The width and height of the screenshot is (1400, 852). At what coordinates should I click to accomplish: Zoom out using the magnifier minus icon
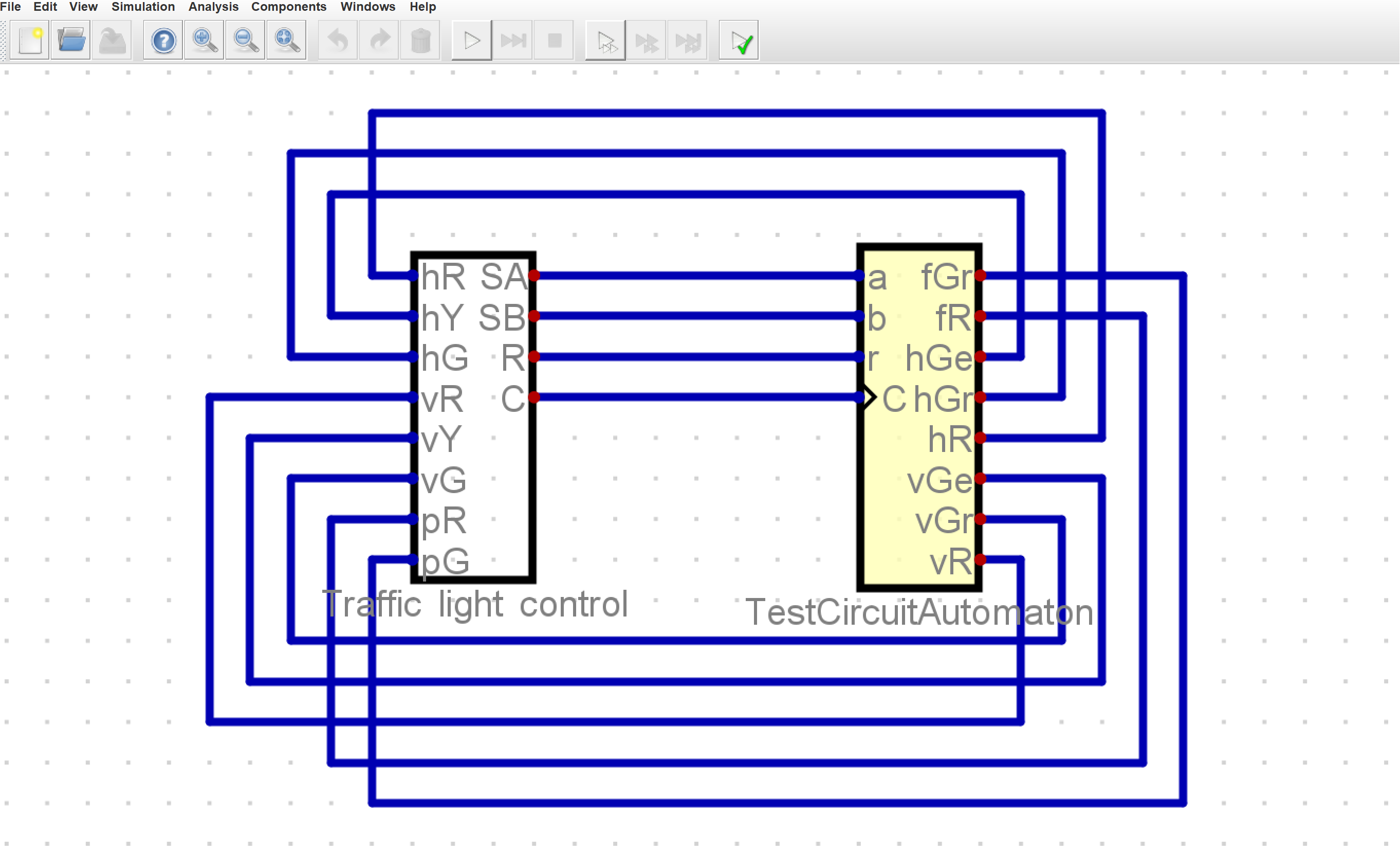point(246,40)
